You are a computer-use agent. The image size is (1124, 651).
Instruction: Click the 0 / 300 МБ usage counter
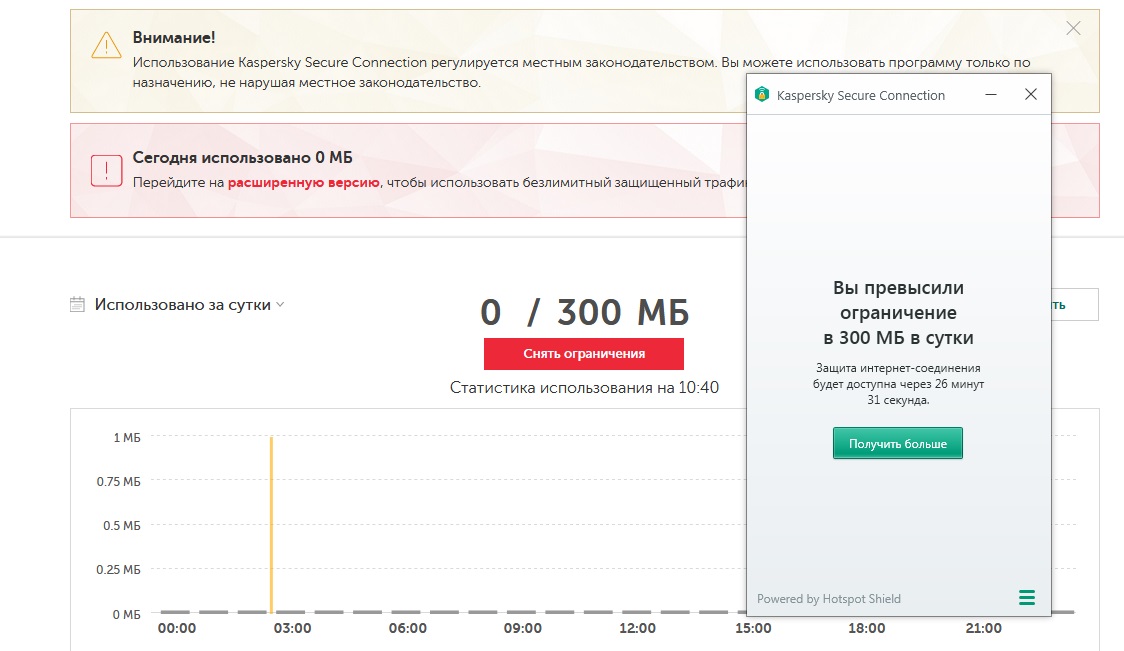click(x=584, y=313)
